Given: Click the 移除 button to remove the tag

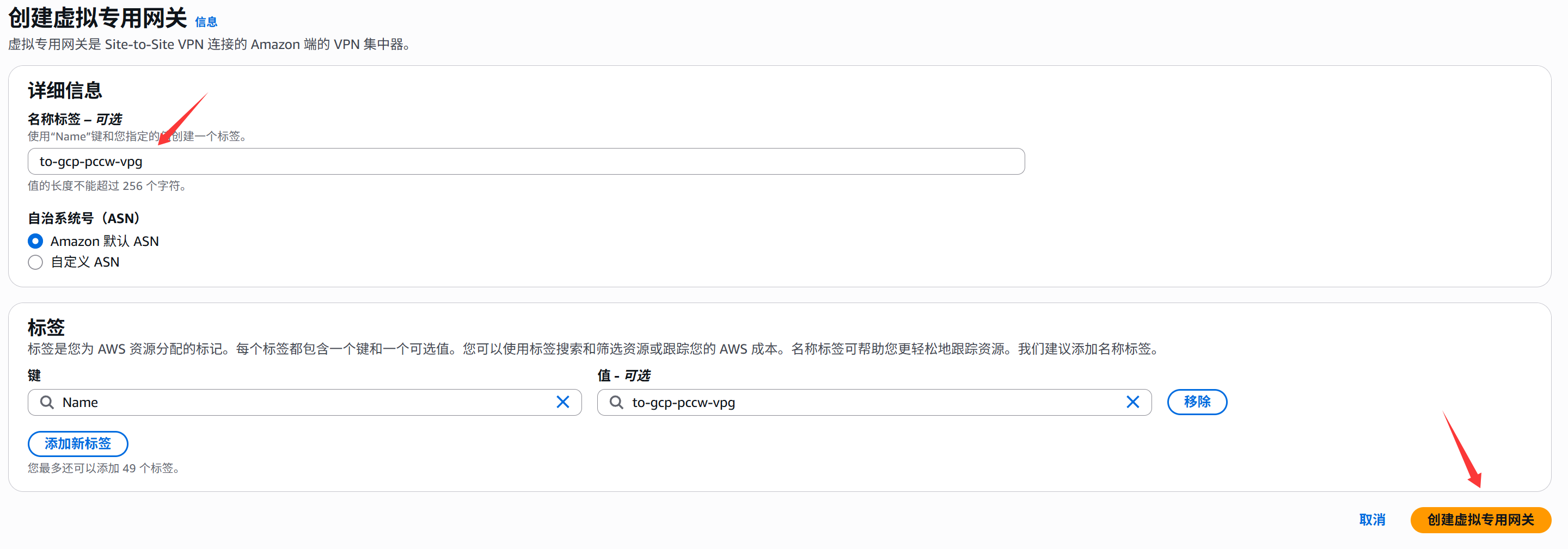Looking at the screenshot, I should tap(1197, 402).
